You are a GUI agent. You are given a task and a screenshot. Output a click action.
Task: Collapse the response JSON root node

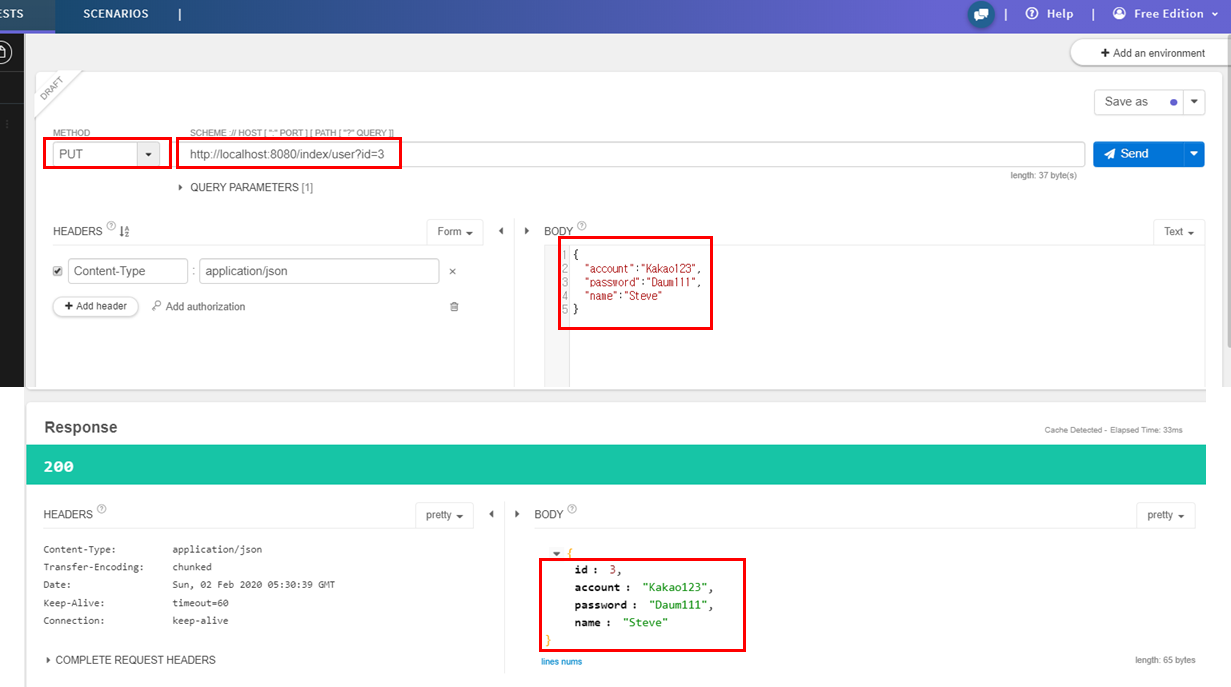(556, 553)
